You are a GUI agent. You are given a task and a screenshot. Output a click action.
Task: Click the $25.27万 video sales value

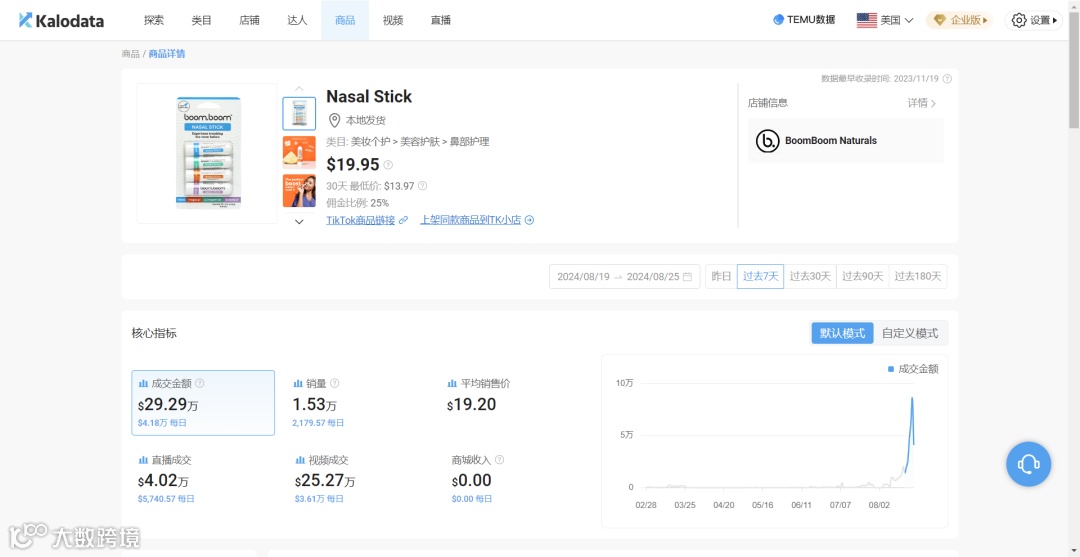click(325, 481)
